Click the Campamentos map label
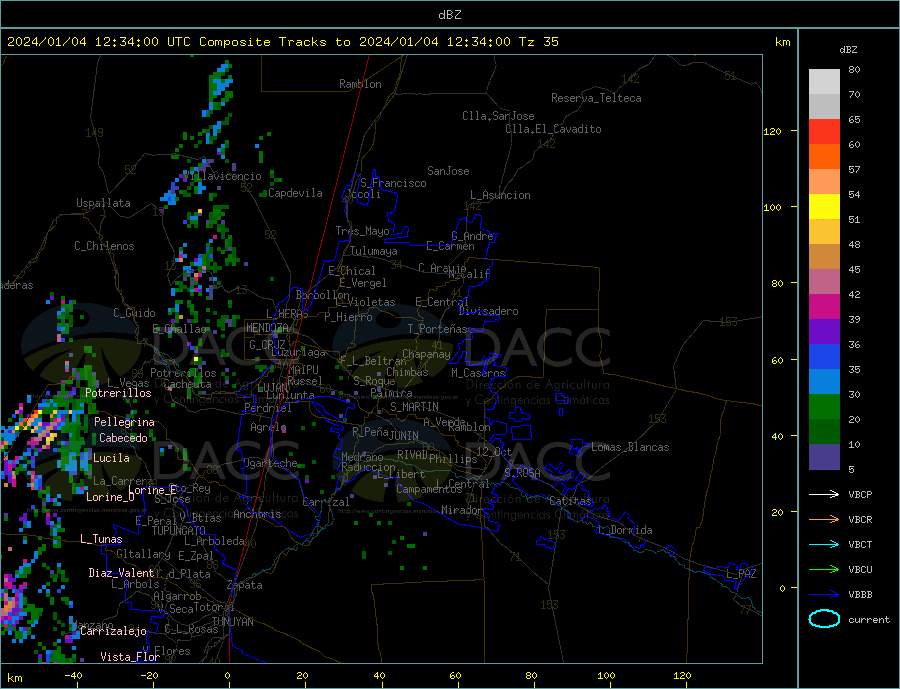900x689 pixels. (x=429, y=490)
